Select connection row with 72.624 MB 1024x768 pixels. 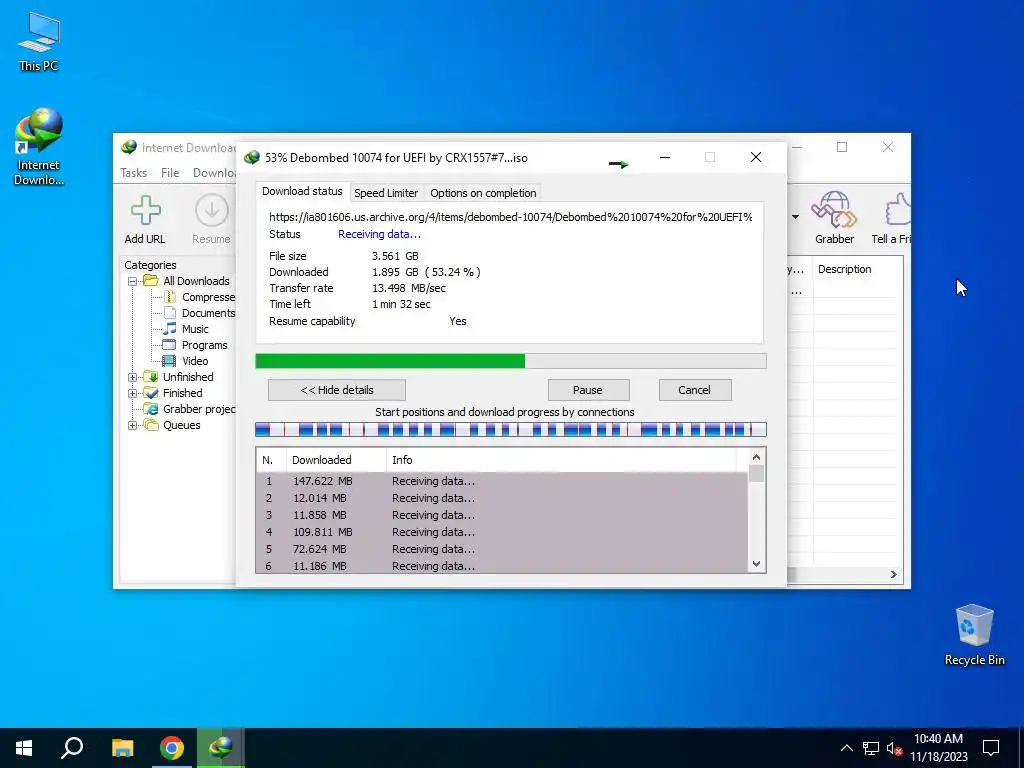pos(502,549)
